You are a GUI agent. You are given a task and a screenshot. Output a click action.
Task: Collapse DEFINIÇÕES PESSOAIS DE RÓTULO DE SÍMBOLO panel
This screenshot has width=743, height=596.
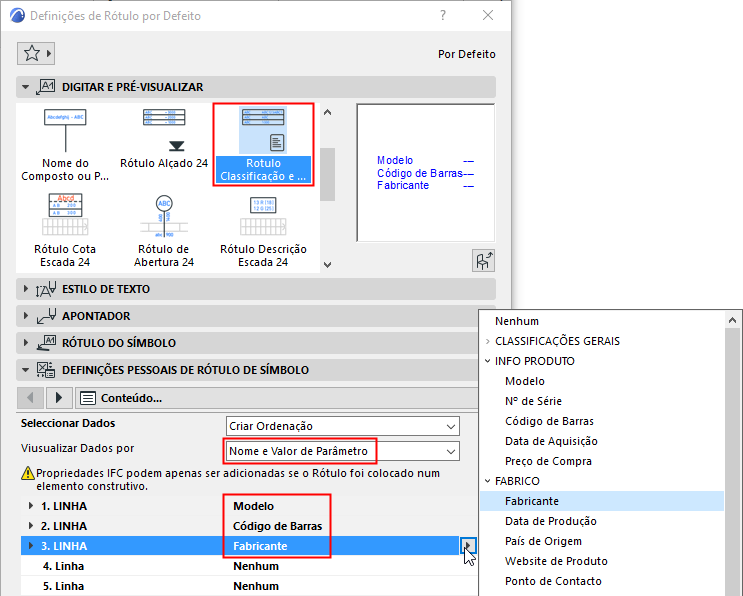coord(26,370)
